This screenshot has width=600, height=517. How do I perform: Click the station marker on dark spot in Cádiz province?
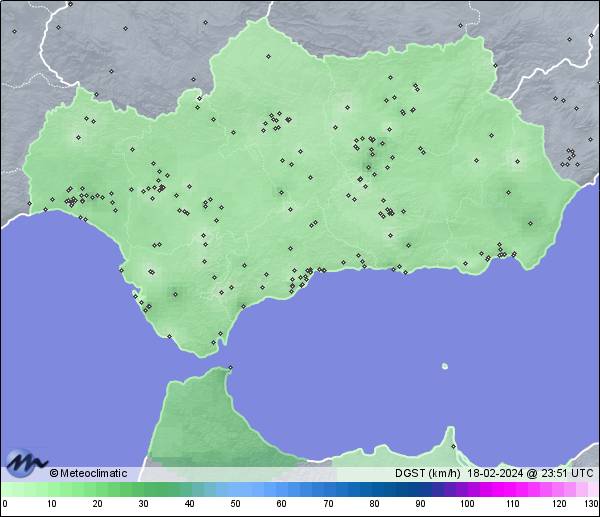(x=176, y=294)
